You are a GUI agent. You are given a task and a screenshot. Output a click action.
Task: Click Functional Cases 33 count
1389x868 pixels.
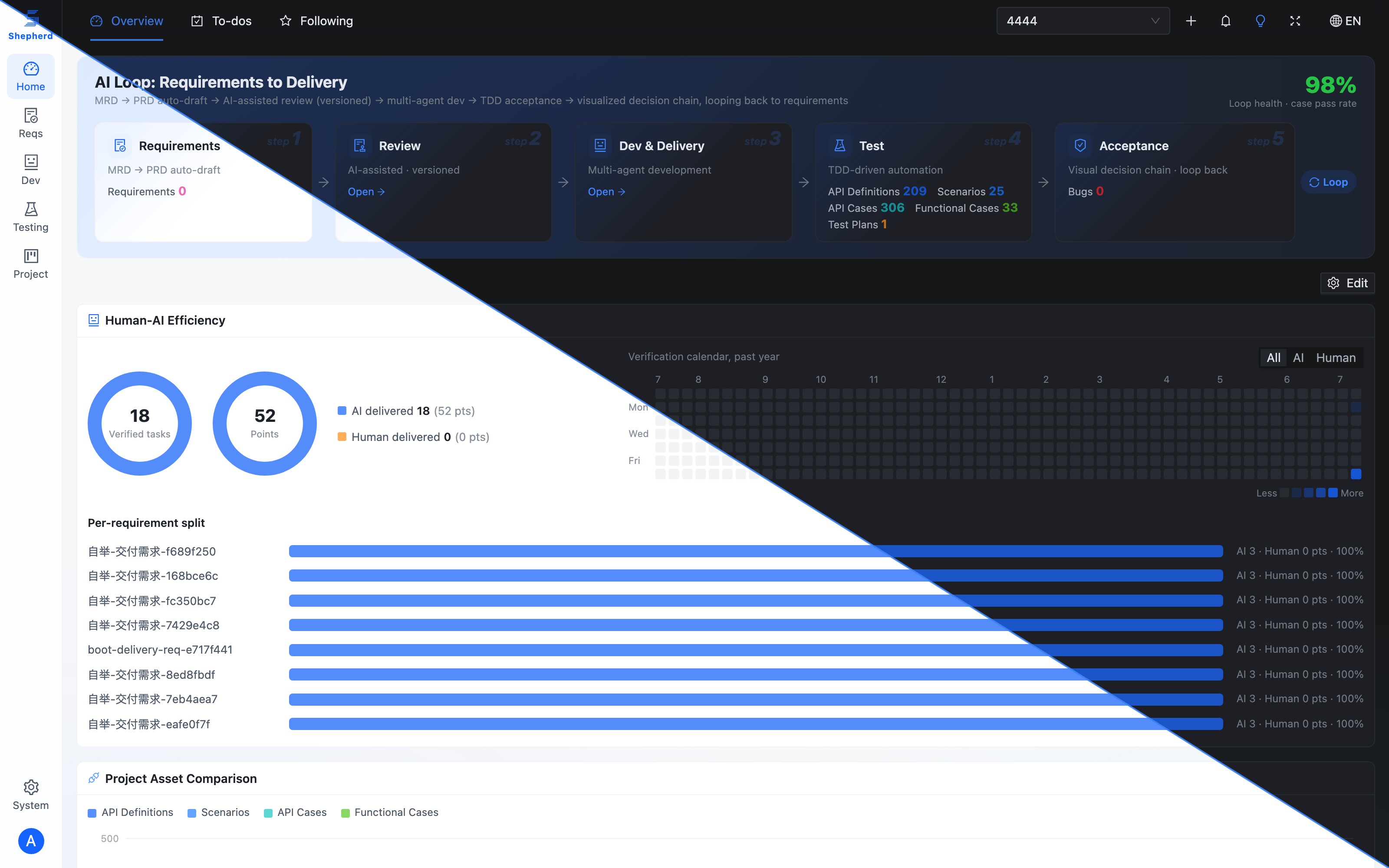(x=966, y=208)
